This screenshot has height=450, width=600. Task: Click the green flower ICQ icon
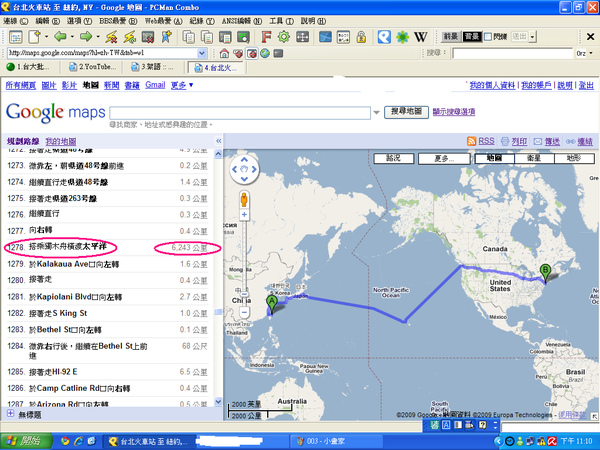click(402, 37)
